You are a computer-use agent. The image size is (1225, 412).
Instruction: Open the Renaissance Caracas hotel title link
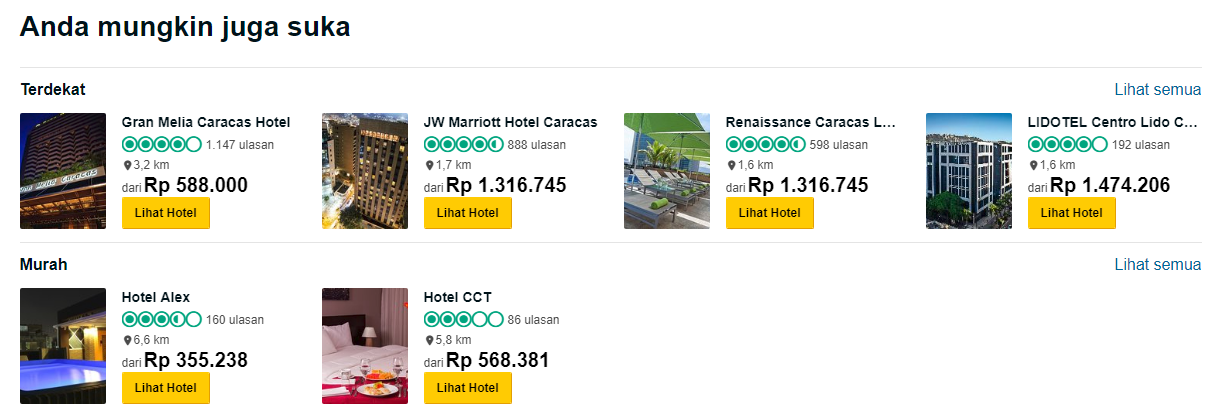click(810, 122)
